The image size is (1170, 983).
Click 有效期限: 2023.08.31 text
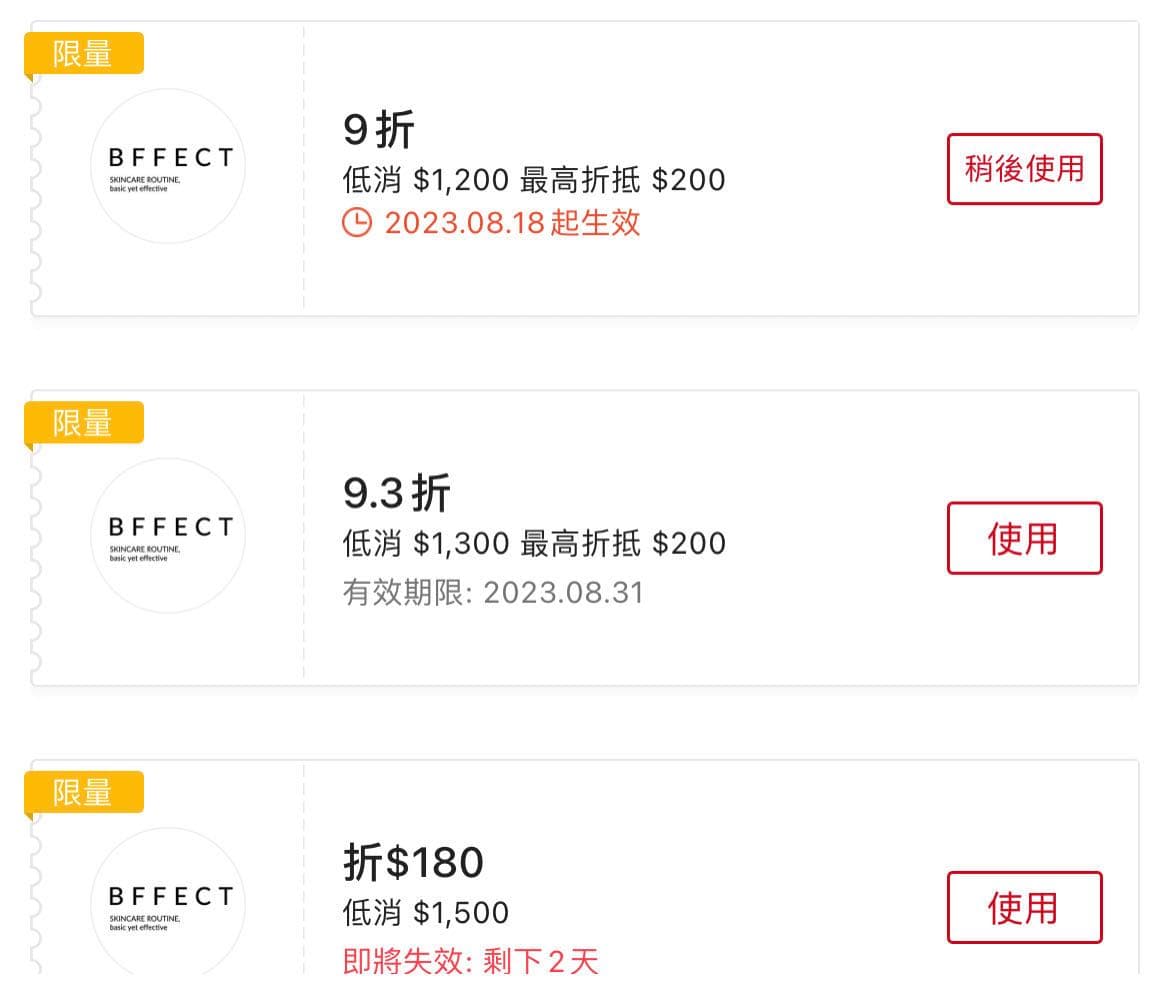pyautogui.click(x=493, y=592)
